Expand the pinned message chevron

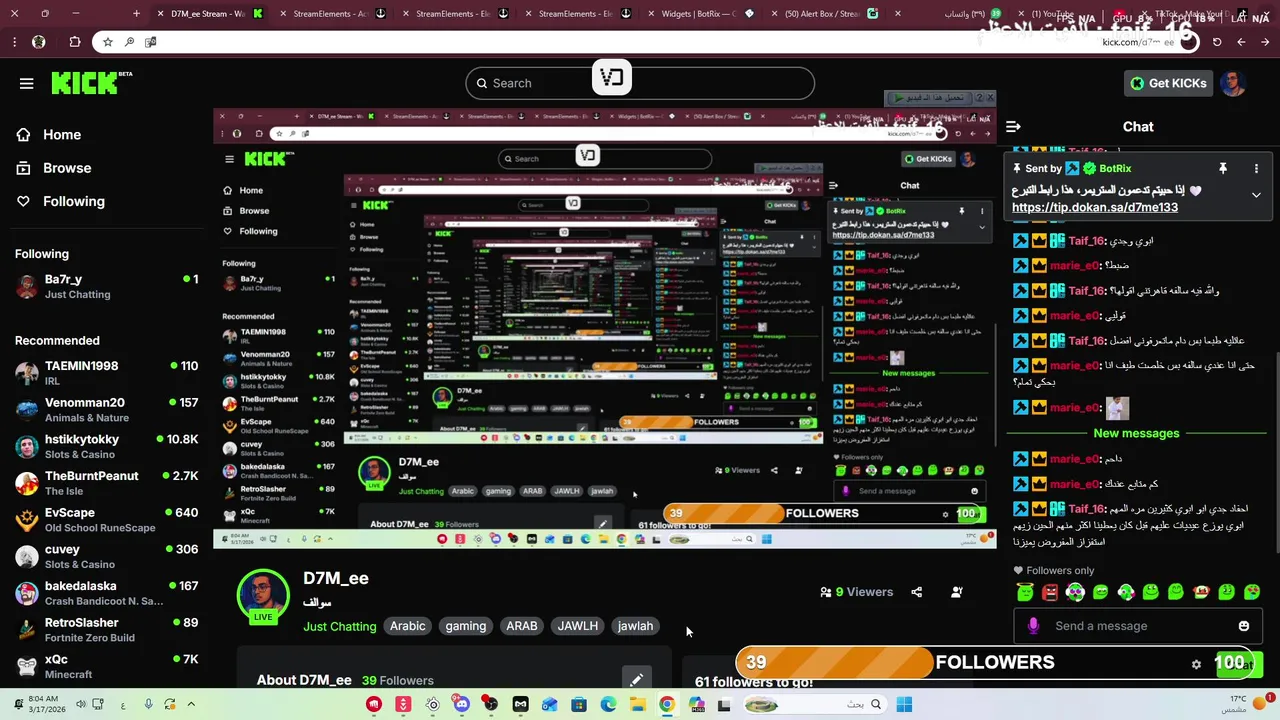pyautogui.click(x=1256, y=195)
